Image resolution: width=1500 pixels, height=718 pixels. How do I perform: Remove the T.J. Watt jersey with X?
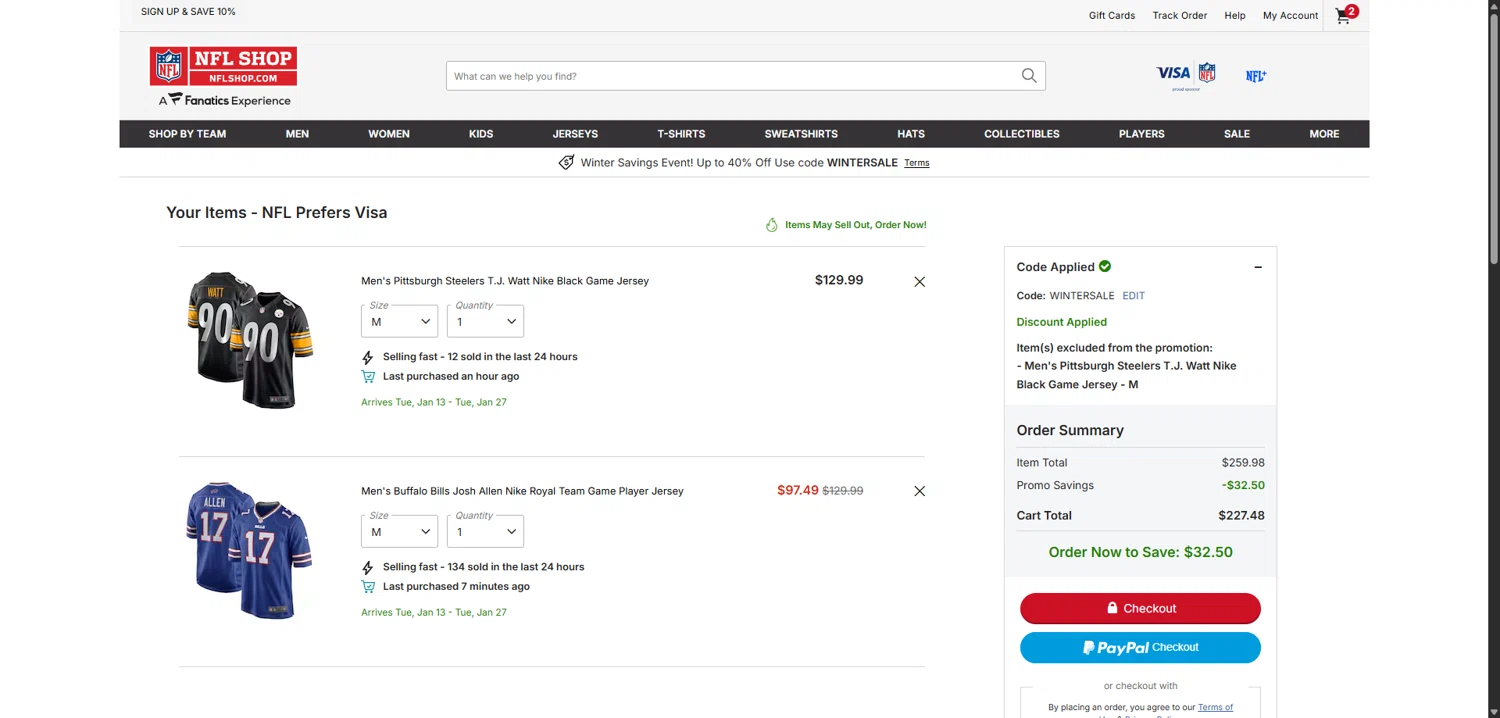tap(919, 282)
